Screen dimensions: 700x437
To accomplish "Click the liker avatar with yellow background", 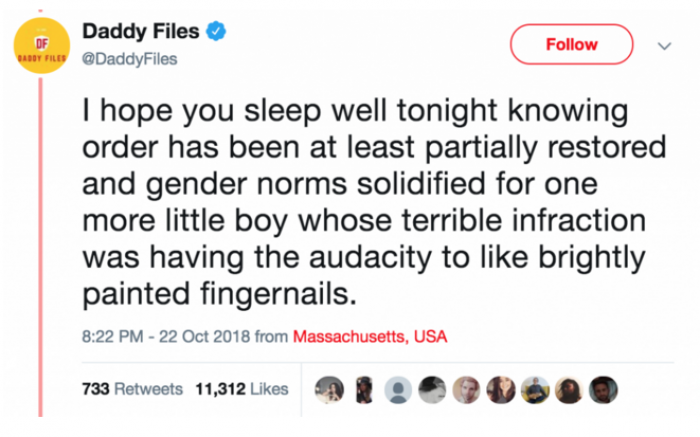I will (535, 388).
